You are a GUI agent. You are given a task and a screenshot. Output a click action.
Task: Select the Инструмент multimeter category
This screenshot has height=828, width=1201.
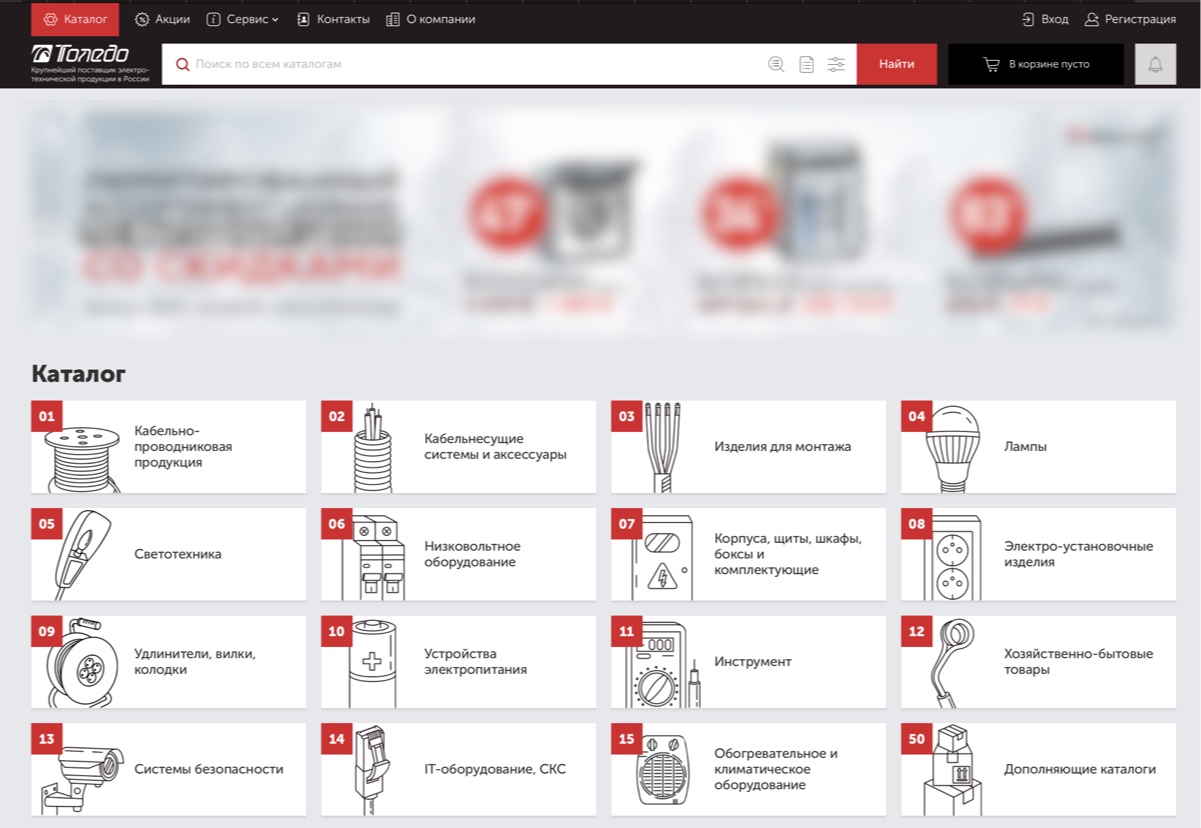[748, 662]
